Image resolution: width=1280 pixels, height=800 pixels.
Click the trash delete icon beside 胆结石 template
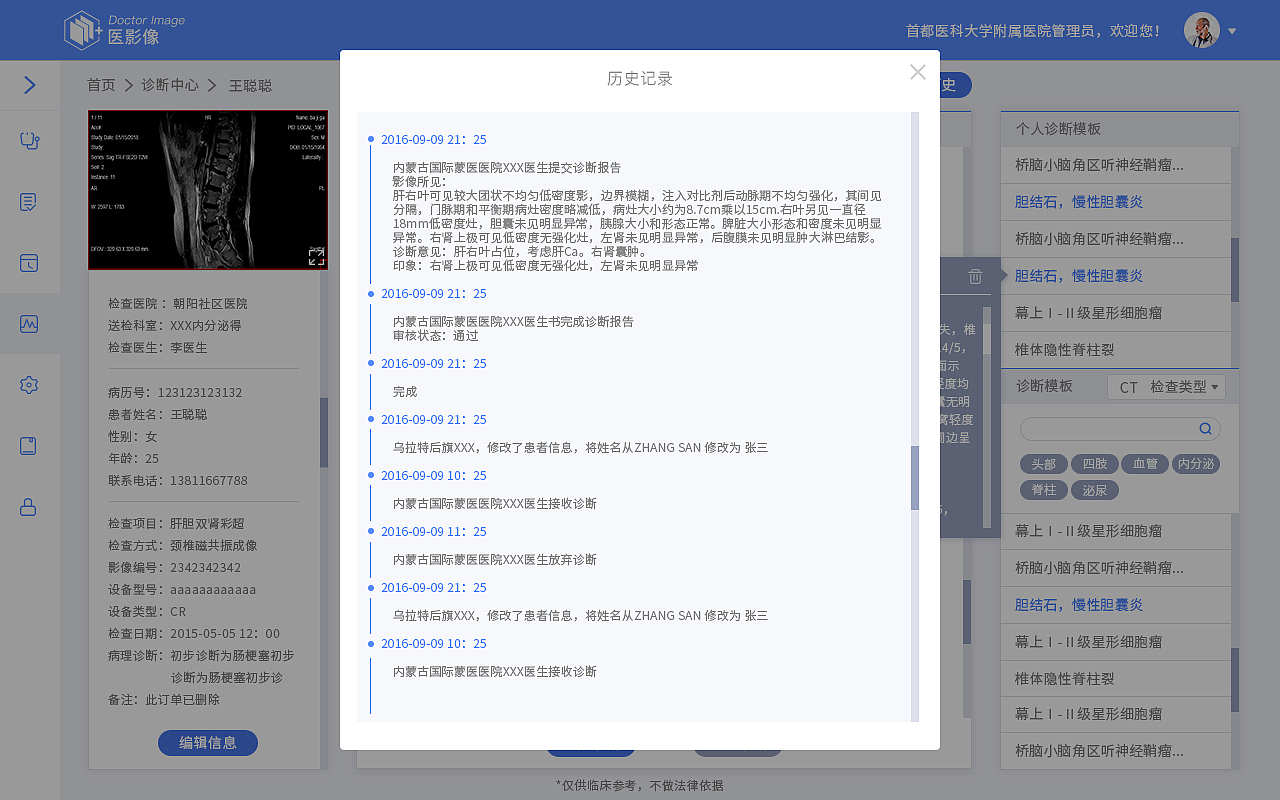975,274
